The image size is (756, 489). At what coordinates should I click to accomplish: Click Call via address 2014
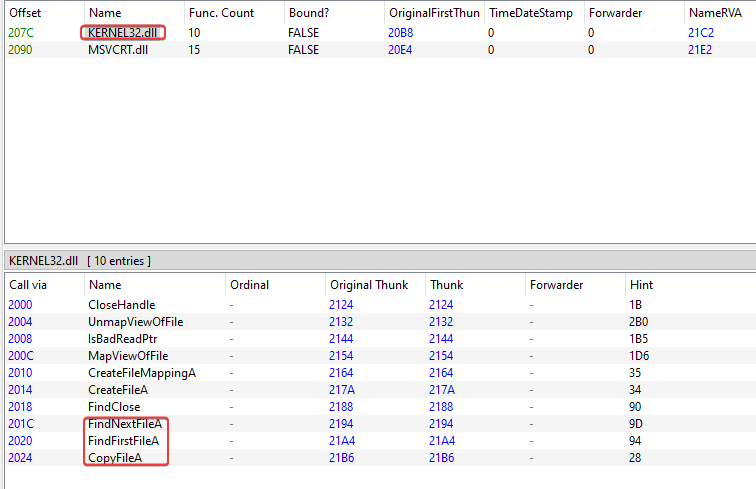point(20,390)
